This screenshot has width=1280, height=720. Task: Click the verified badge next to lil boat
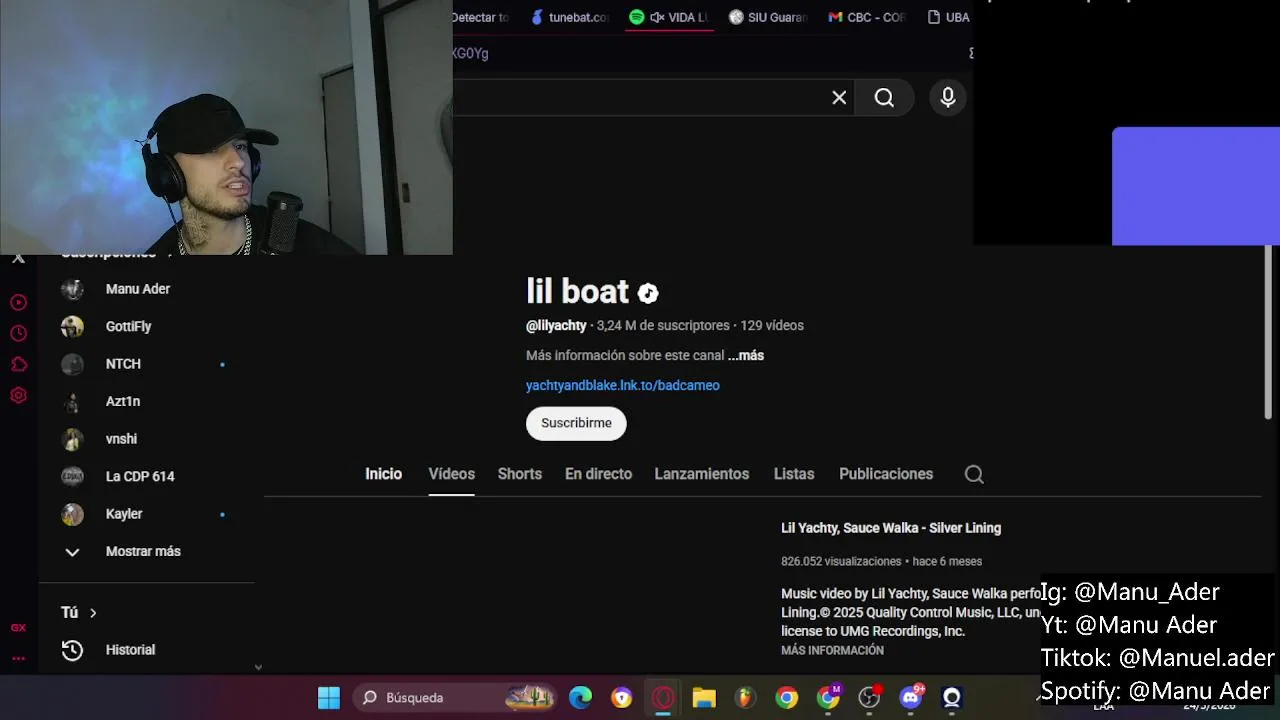648,293
